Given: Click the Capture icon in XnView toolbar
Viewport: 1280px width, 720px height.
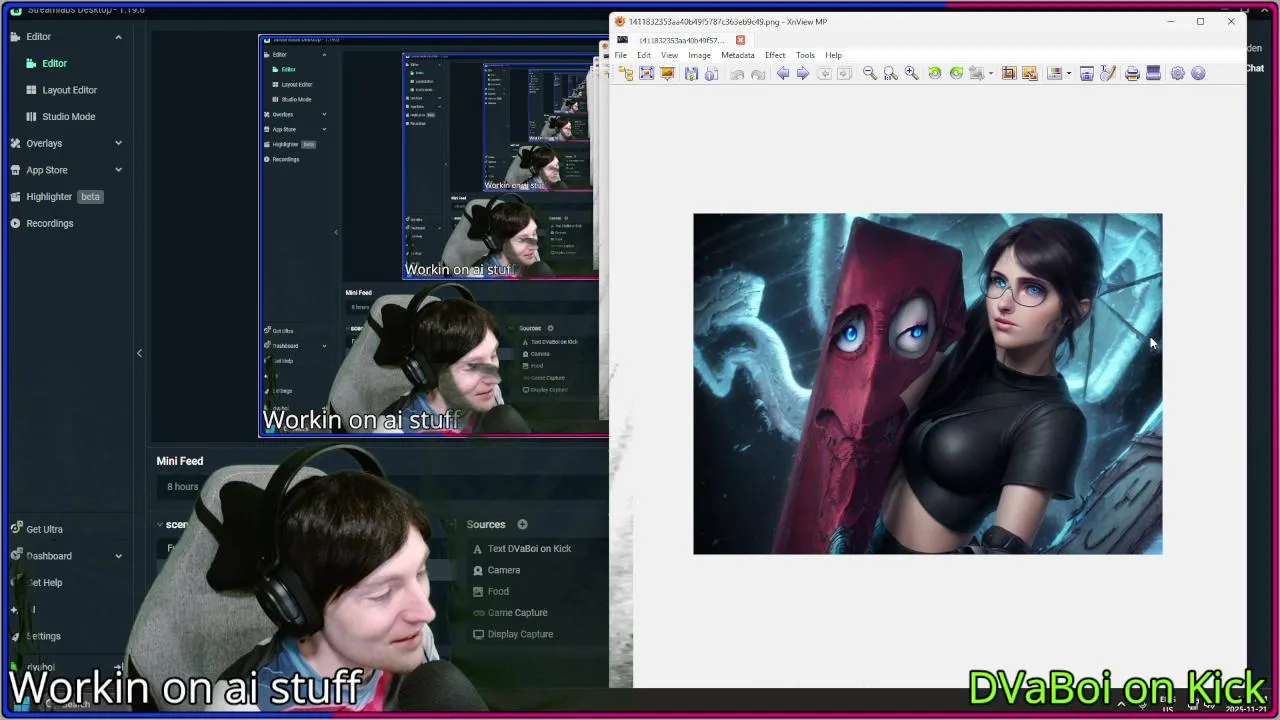Looking at the screenshot, I should (x=1087, y=73).
